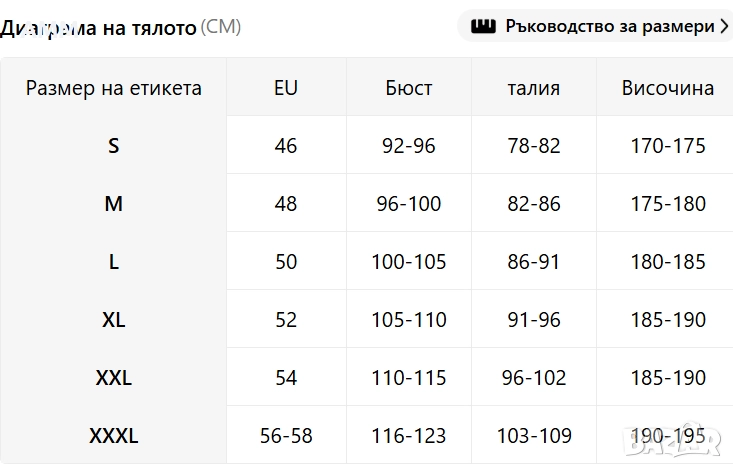Click the 'Бюст' column header
Viewport: 733px width, 469px height.
pyautogui.click(x=409, y=88)
